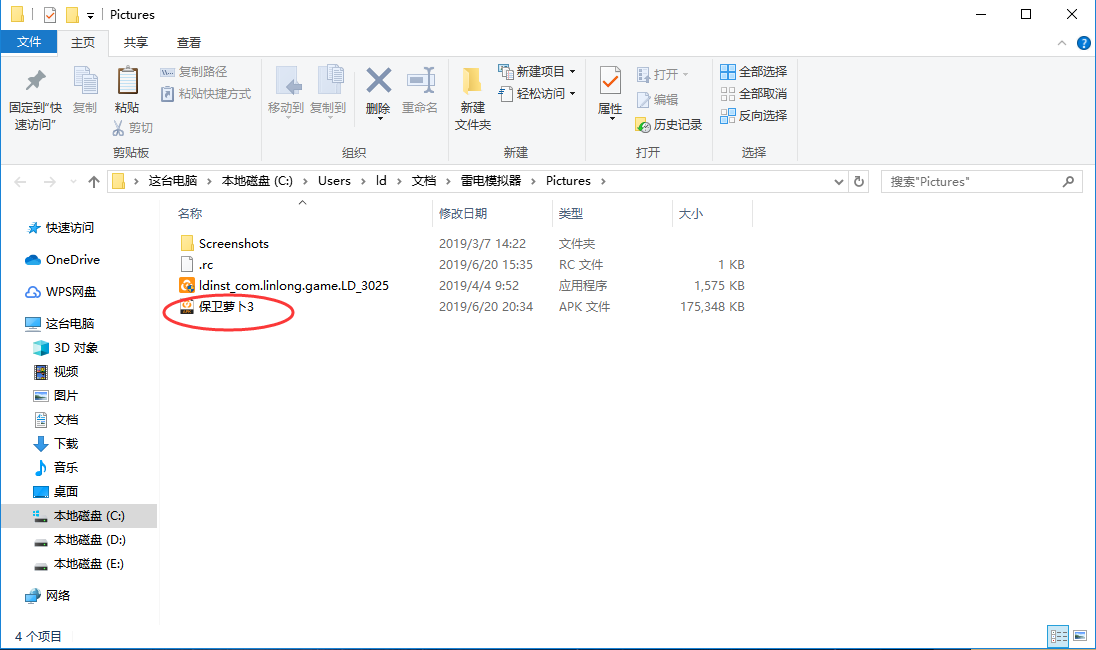
Task: Click the 固定到"快速访问" pin icon
Action: tap(35, 81)
